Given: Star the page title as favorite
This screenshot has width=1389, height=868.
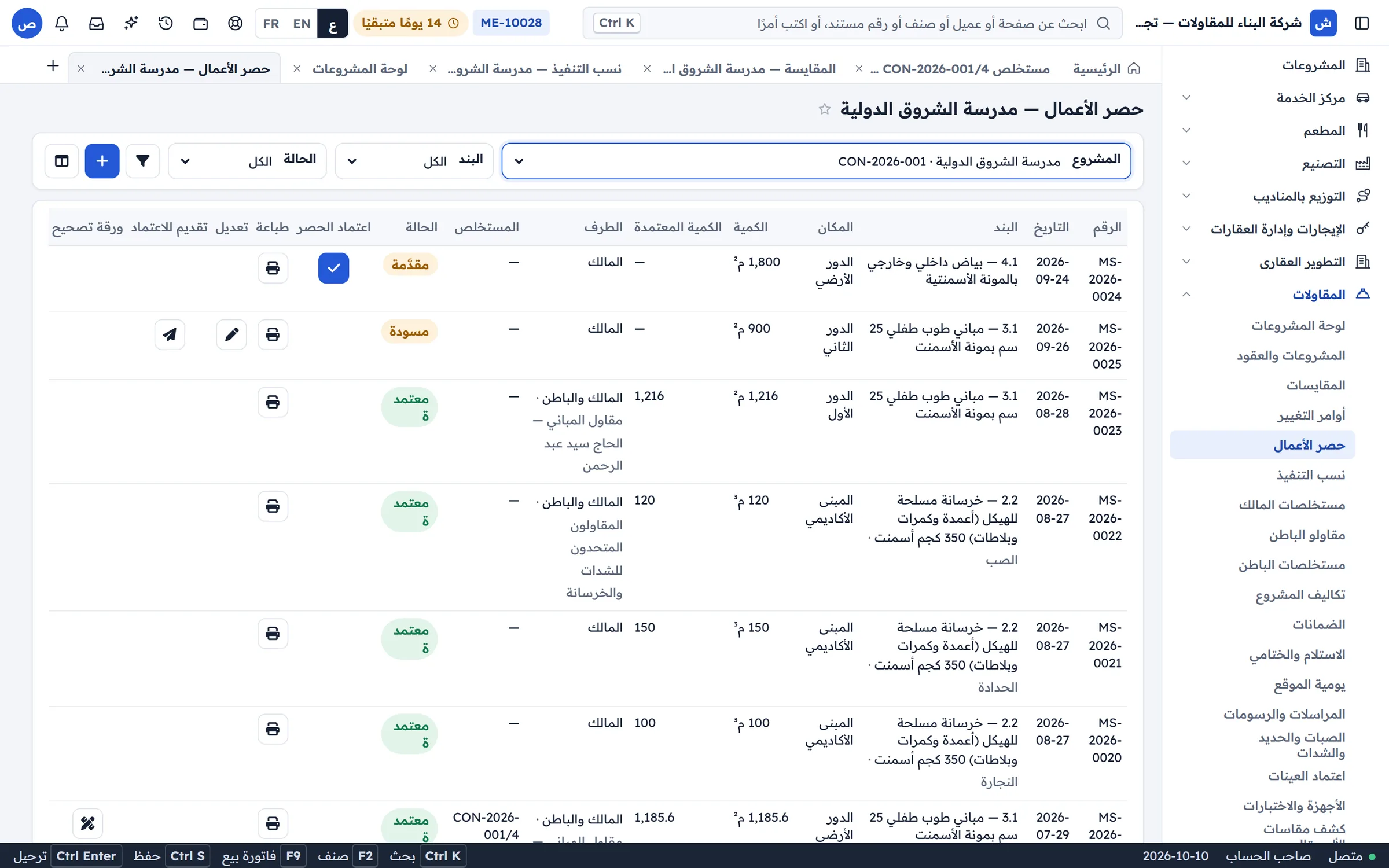Looking at the screenshot, I should click(x=825, y=109).
